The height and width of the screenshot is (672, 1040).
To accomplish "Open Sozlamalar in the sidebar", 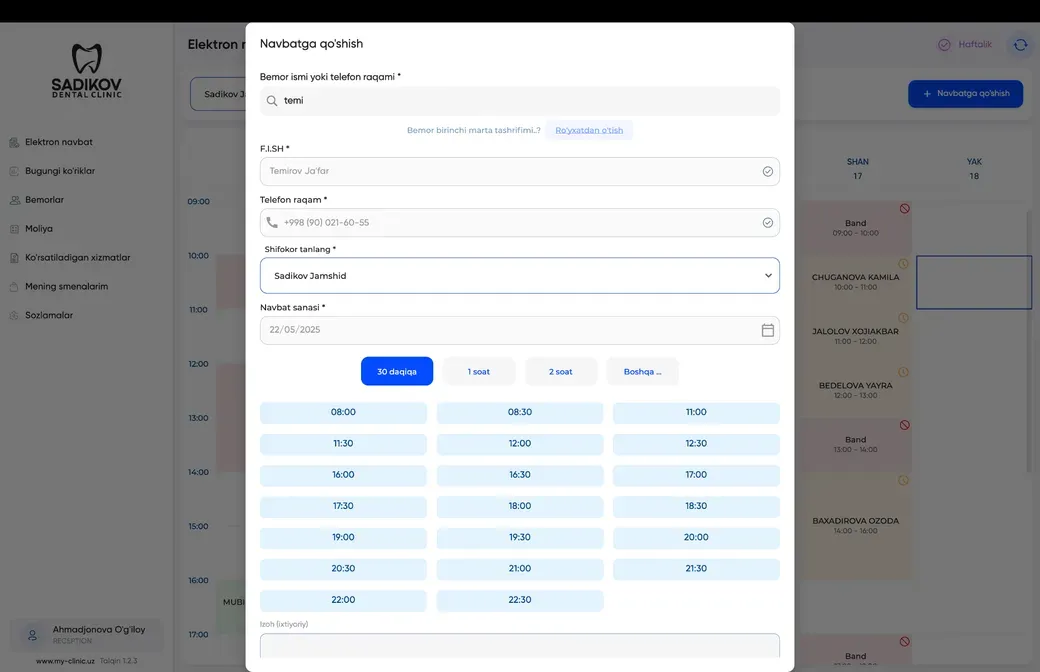I will pos(49,315).
